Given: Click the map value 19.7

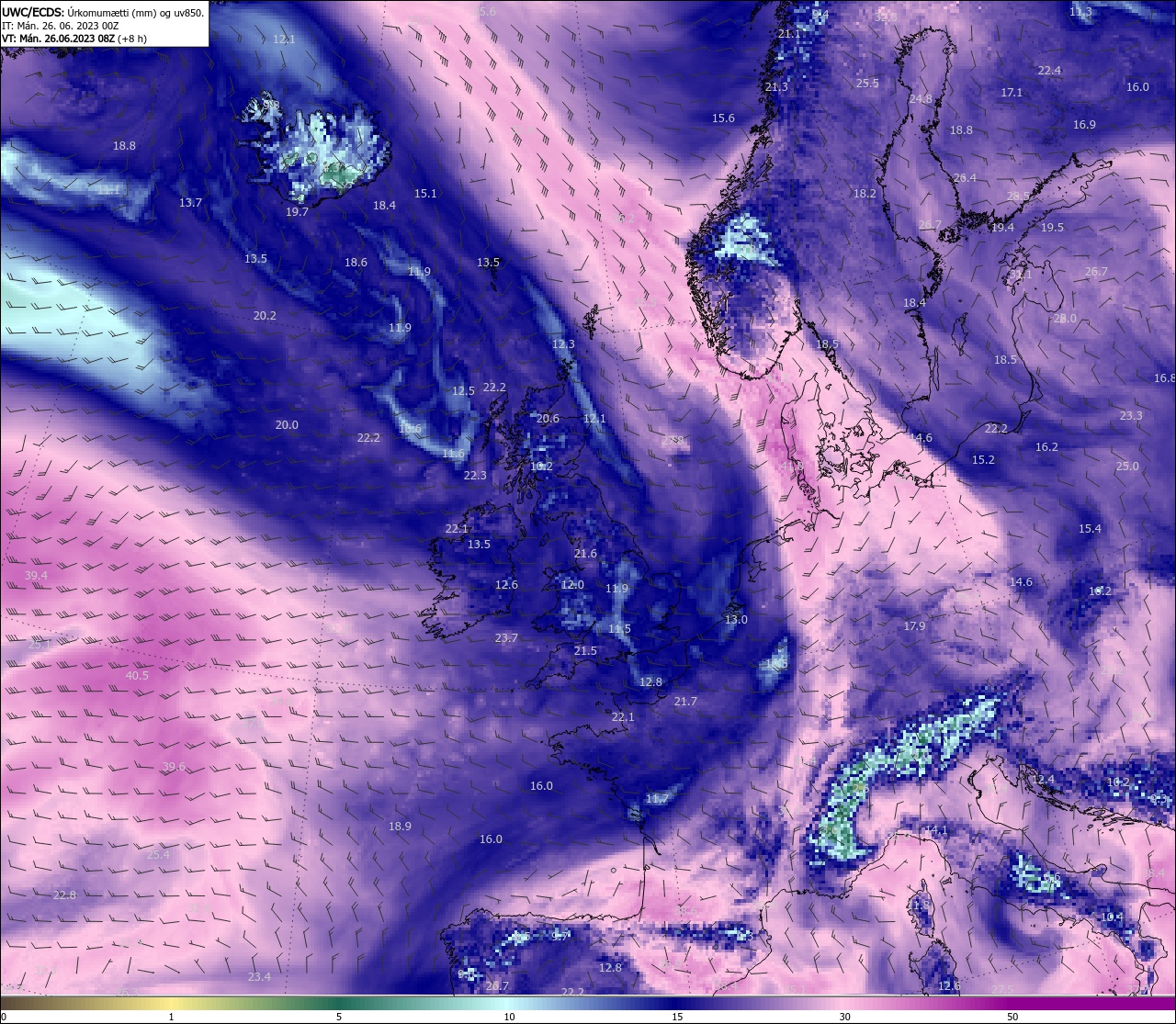Looking at the screenshot, I should [x=297, y=211].
